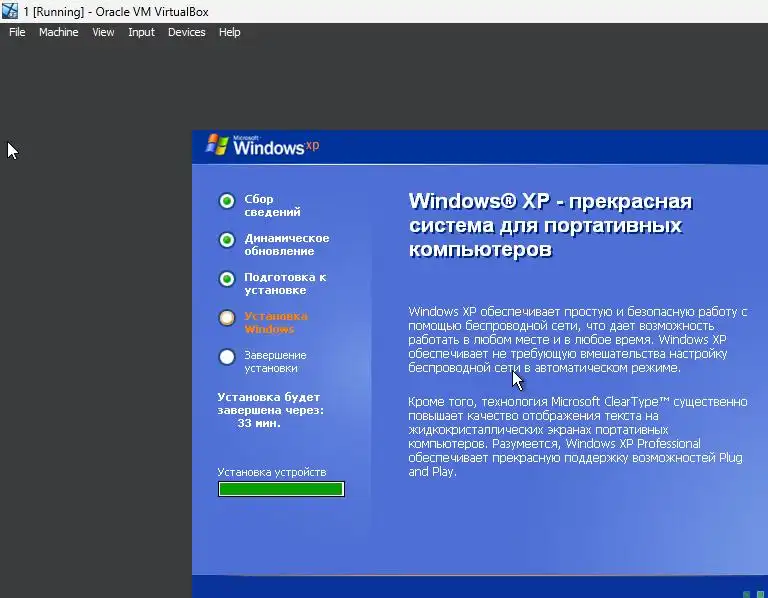Click the paragraph starting "Windows XP обеспечивает"
Image resolution: width=768 pixels, height=598 pixels.
click(578, 339)
